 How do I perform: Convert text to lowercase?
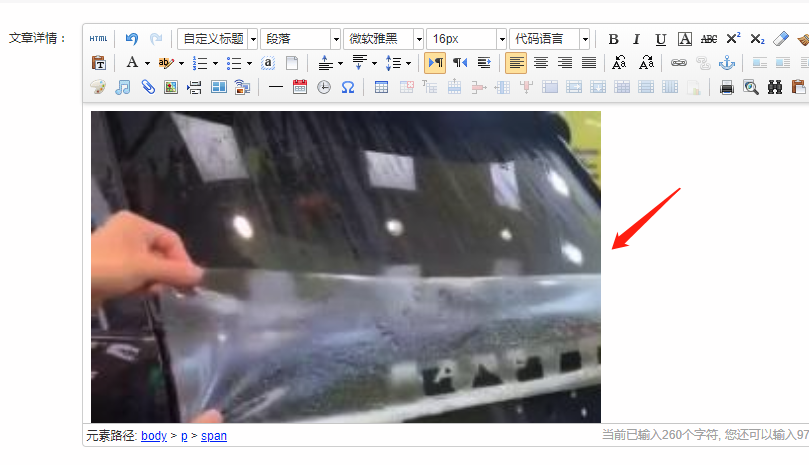tap(646, 63)
